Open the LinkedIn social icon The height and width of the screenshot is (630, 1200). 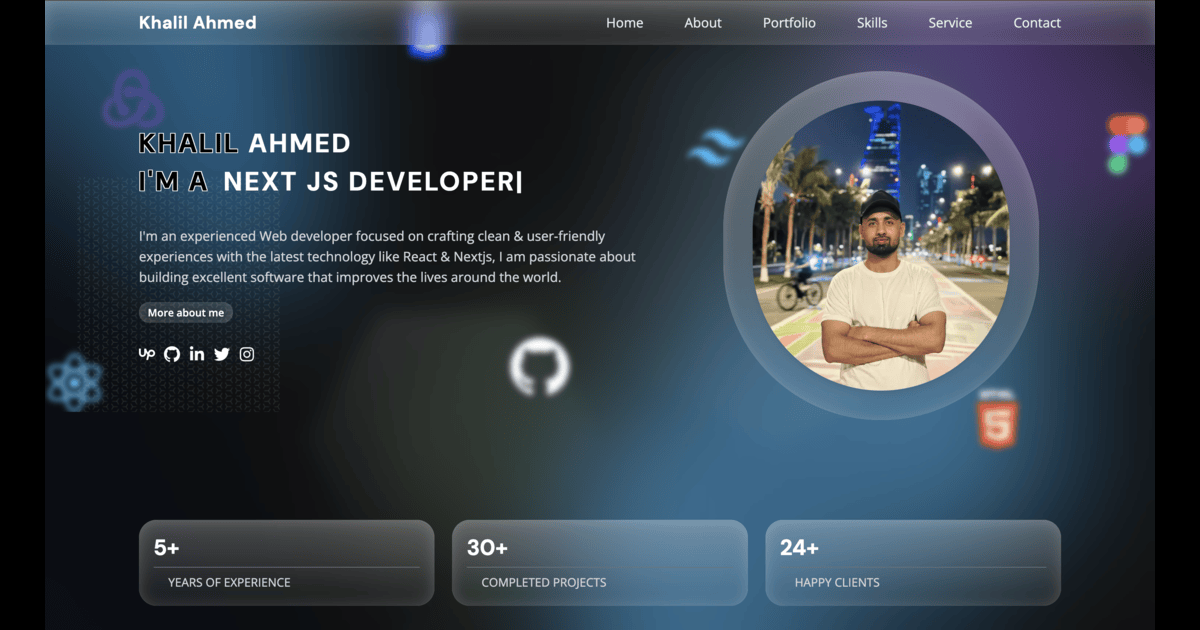(x=197, y=353)
